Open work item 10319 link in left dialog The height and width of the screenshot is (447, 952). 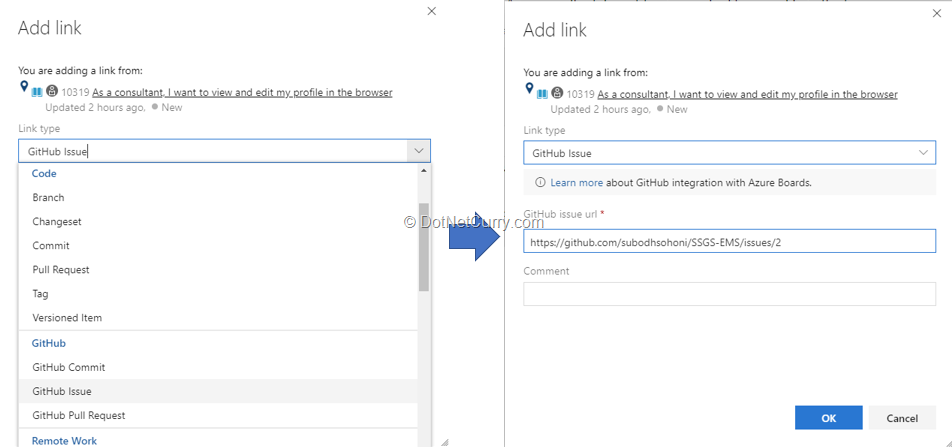(242, 92)
